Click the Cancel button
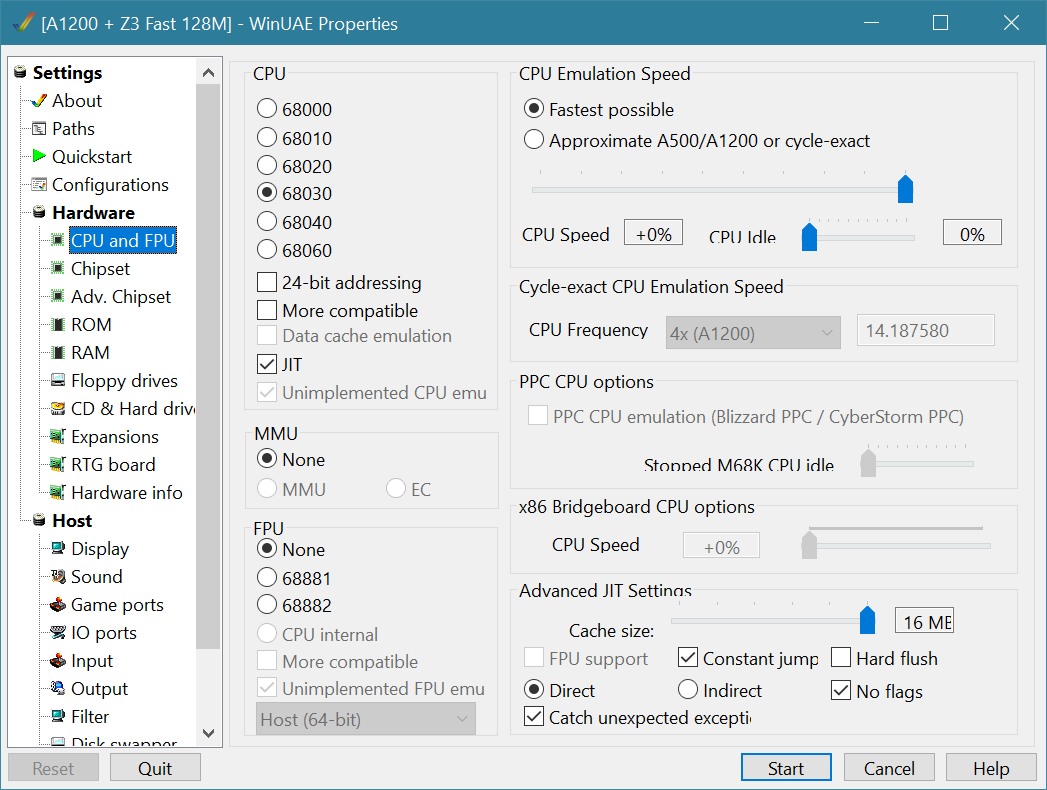The width and height of the screenshot is (1047, 790). 889,768
